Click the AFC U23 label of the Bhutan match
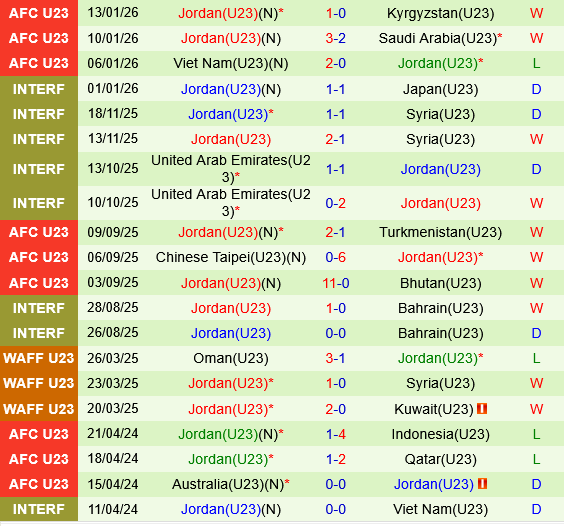 point(39,283)
